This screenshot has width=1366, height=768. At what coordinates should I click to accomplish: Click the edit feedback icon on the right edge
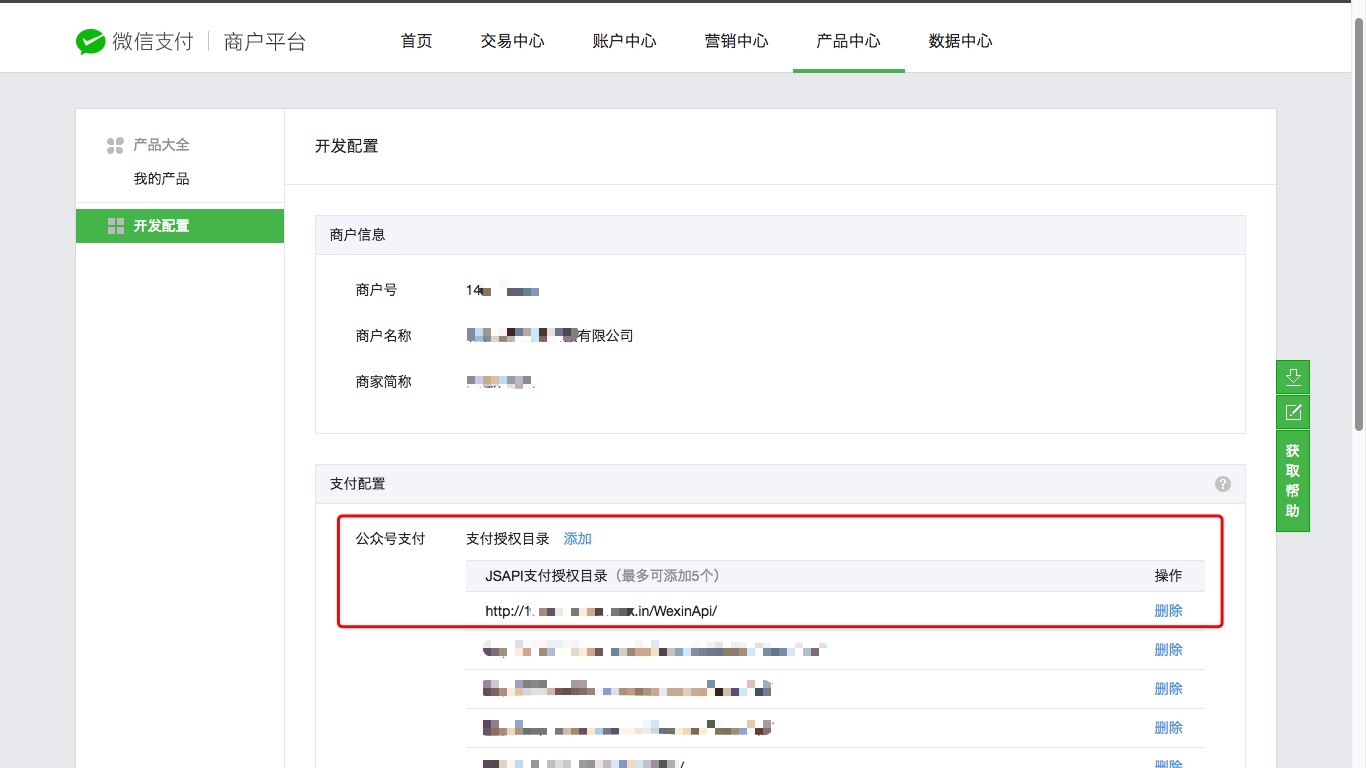click(x=1292, y=412)
